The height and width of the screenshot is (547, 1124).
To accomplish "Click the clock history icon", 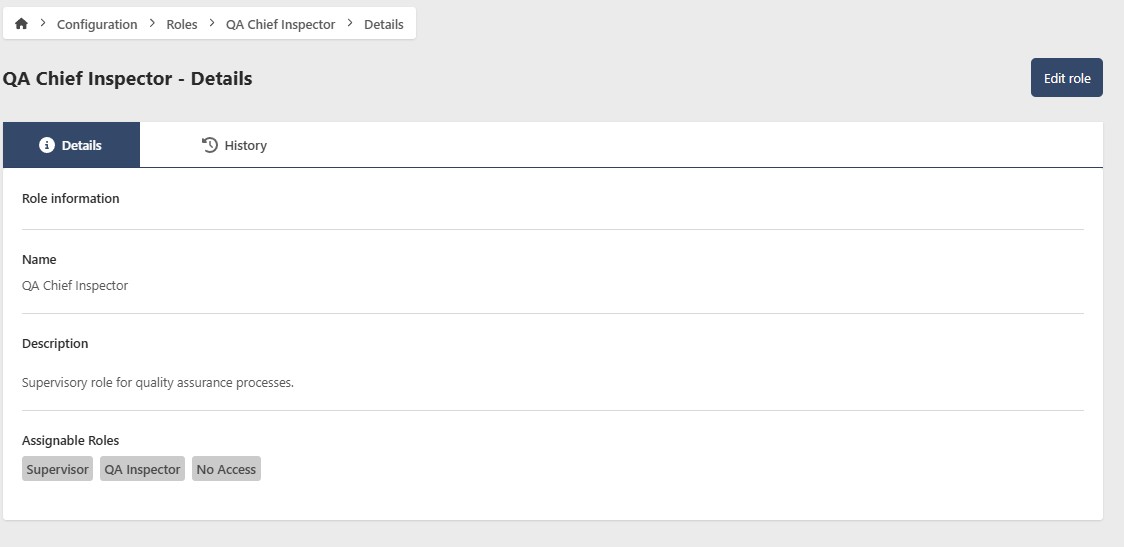I will click(x=210, y=145).
